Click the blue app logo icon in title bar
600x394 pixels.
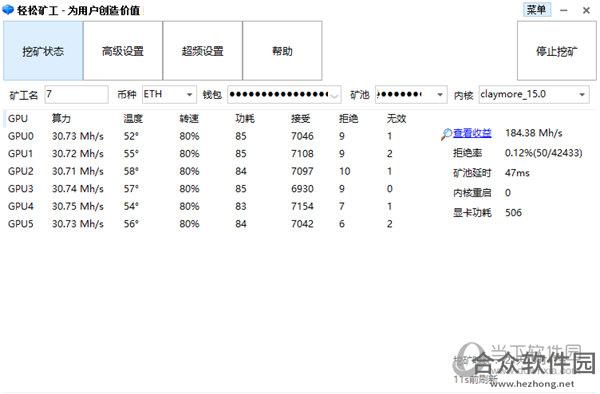click(x=8, y=10)
